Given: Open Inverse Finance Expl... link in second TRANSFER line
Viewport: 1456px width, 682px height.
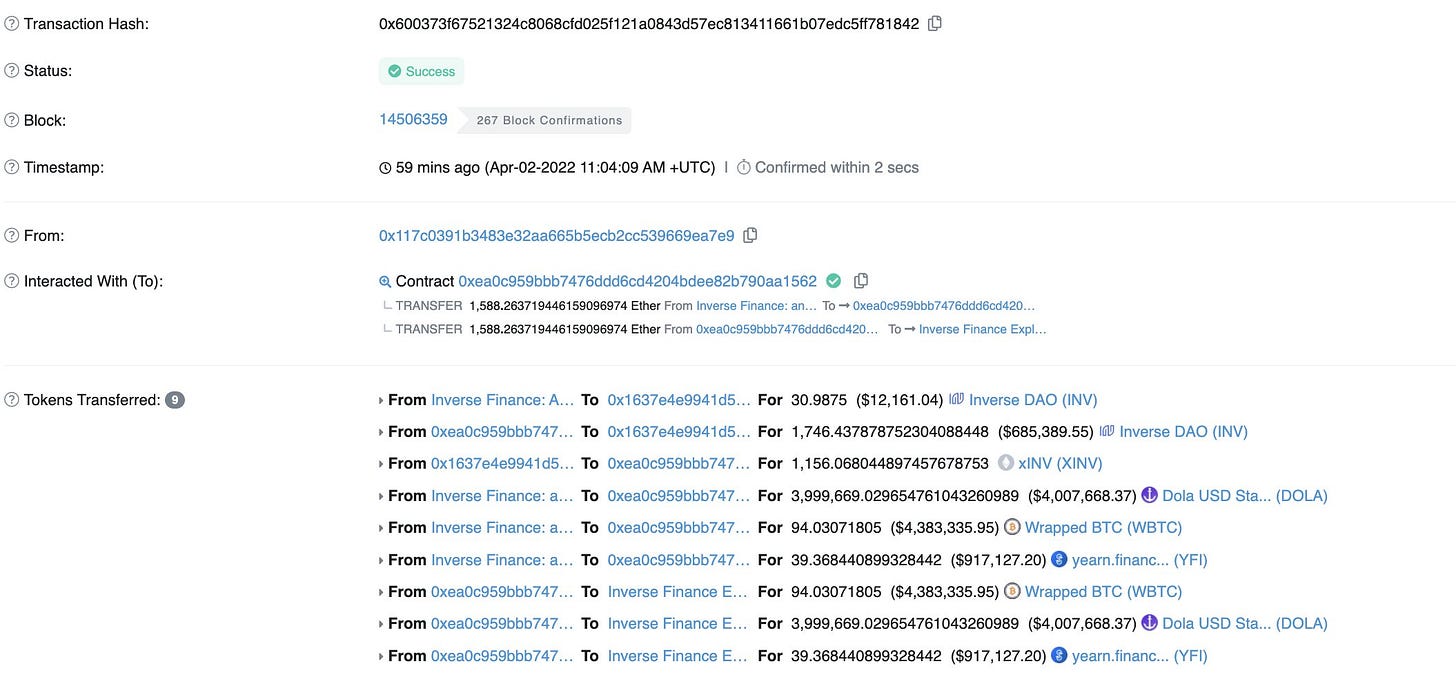Looking at the screenshot, I should coord(983,329).
